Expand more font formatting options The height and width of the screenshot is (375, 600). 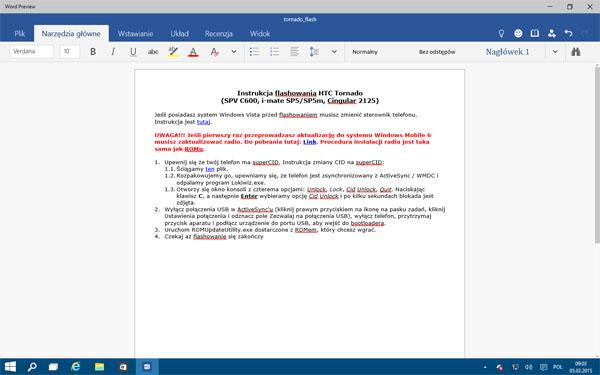234,52
